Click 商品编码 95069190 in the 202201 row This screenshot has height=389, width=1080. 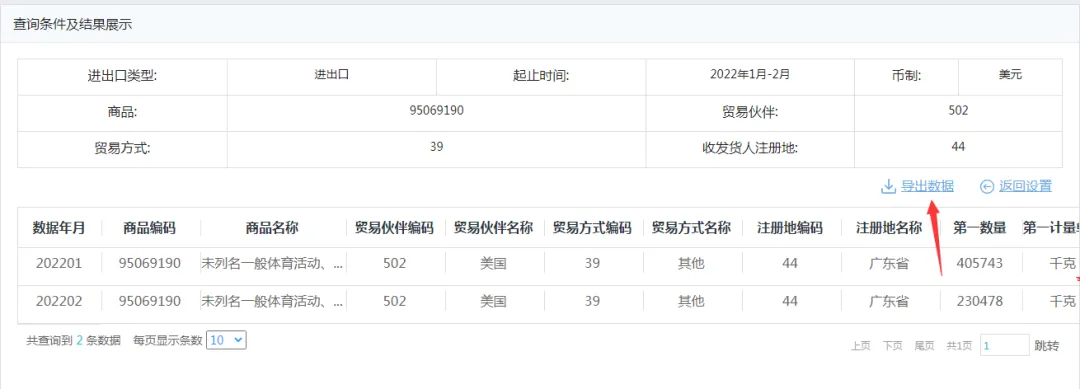[x=149, y=264]
